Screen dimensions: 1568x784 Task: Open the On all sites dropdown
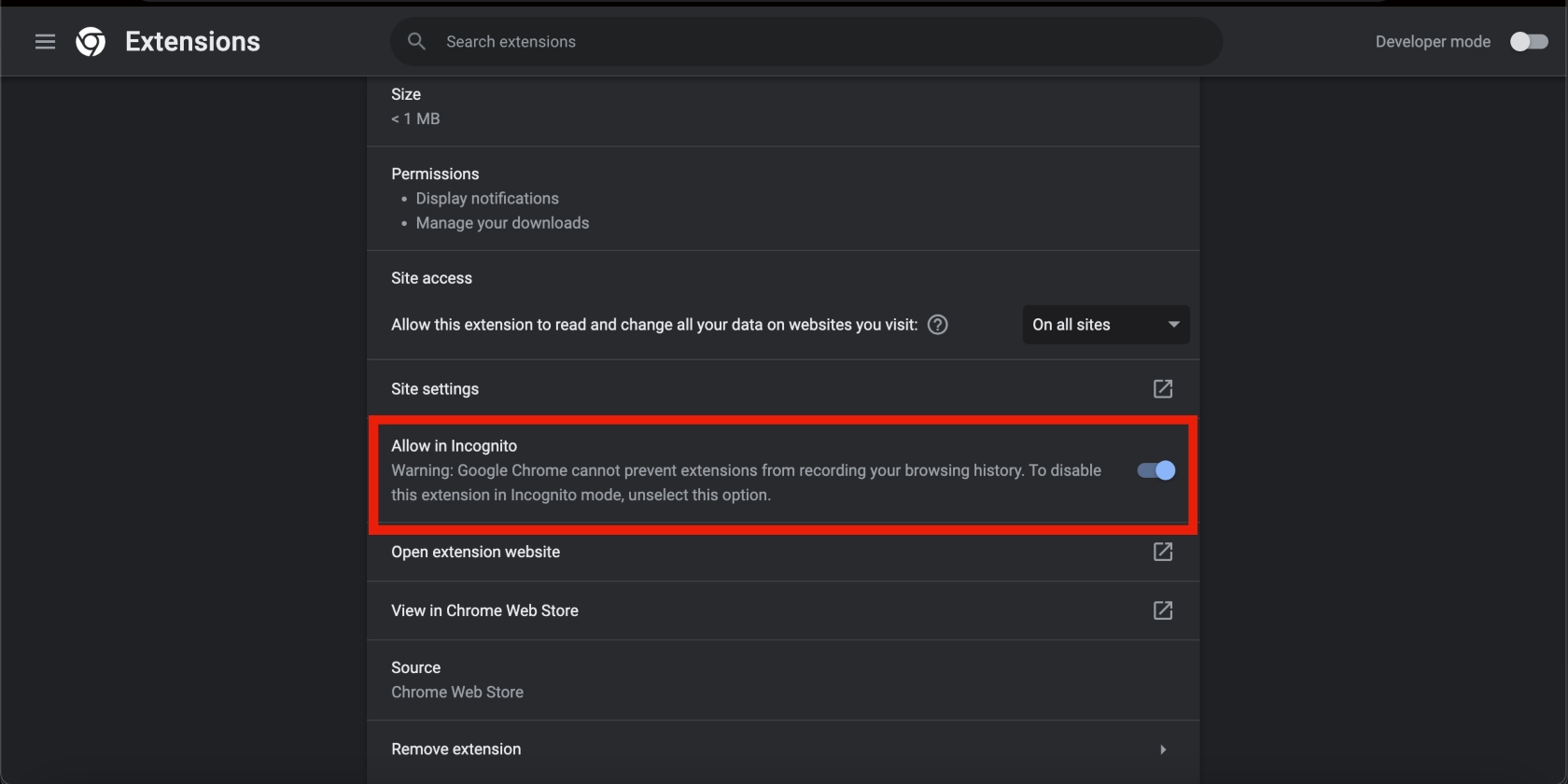point(1106,325)
